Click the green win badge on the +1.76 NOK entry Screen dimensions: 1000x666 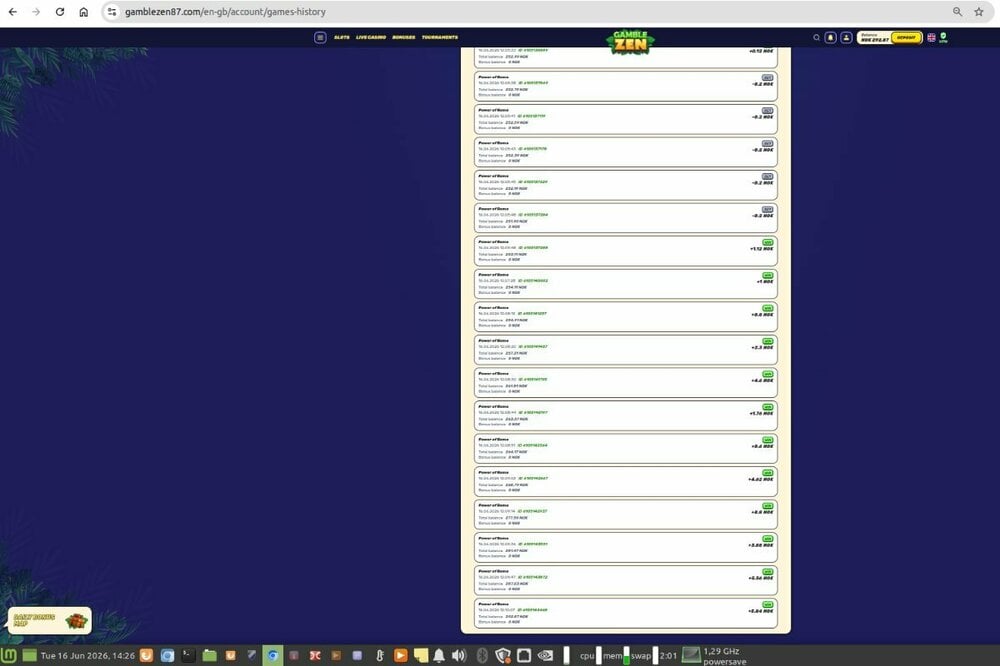pos(767,407)
